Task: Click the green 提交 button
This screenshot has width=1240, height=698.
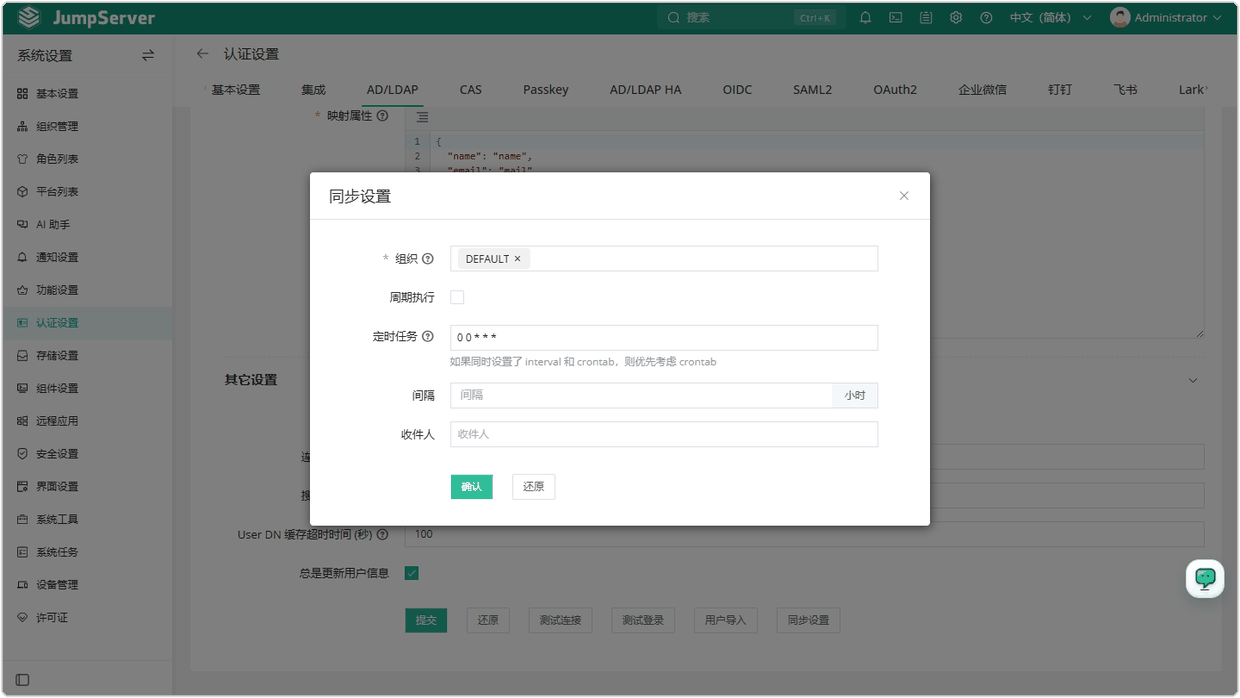Action: point(426,620)
